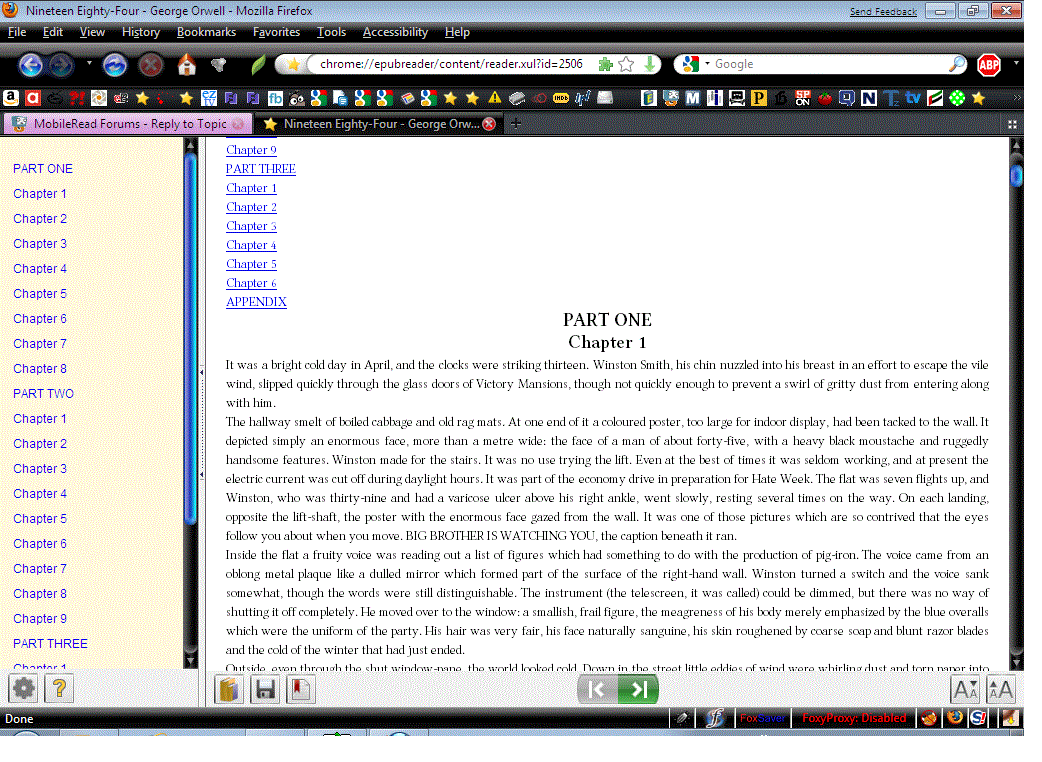Click the Adblock Plus ABP icon

989,64
